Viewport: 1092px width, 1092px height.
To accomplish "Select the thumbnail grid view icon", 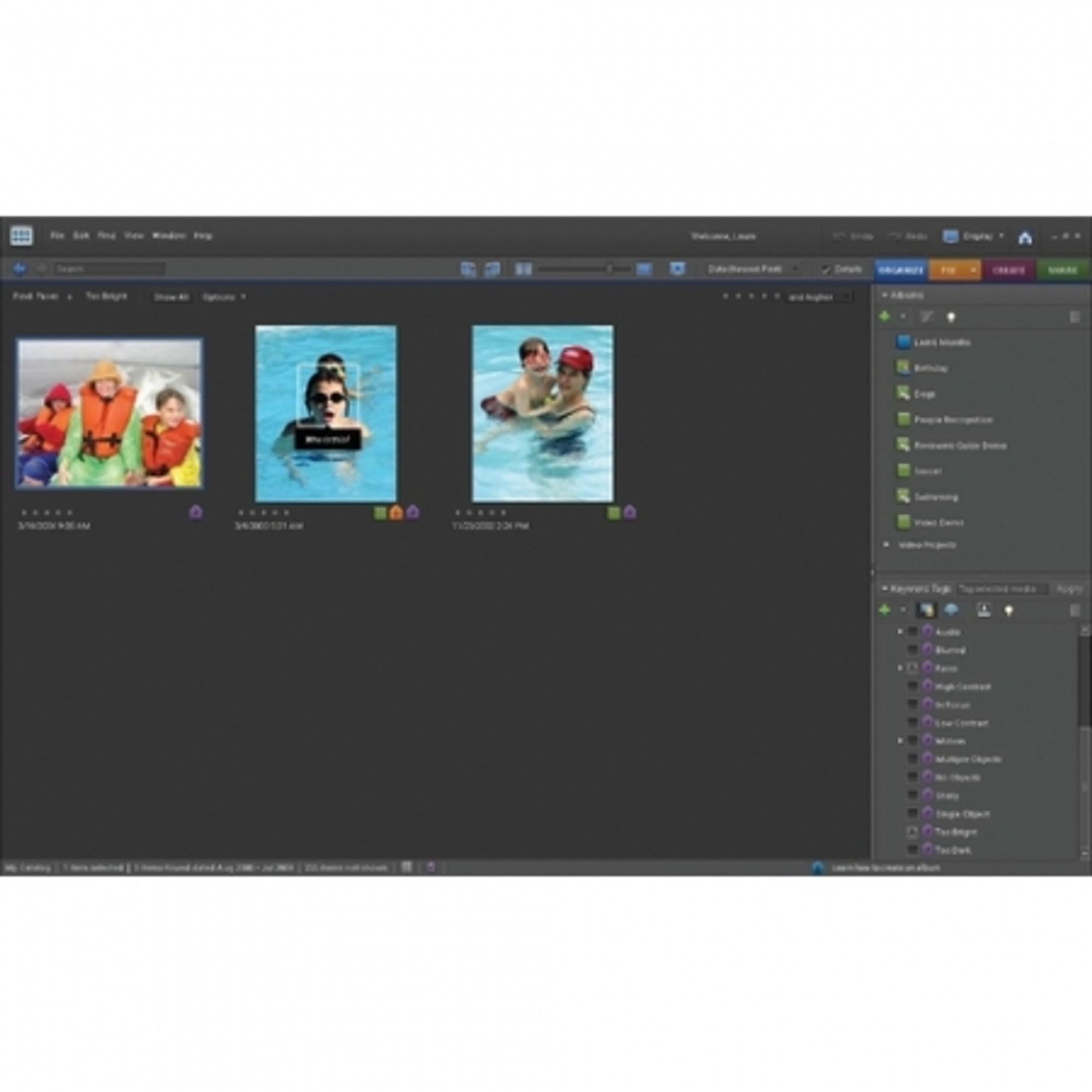I will point(523,270).
